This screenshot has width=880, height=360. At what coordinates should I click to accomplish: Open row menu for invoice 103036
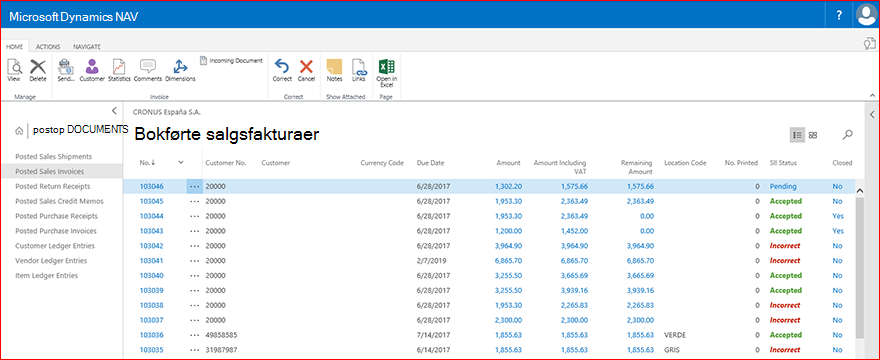tap(195, 335)
